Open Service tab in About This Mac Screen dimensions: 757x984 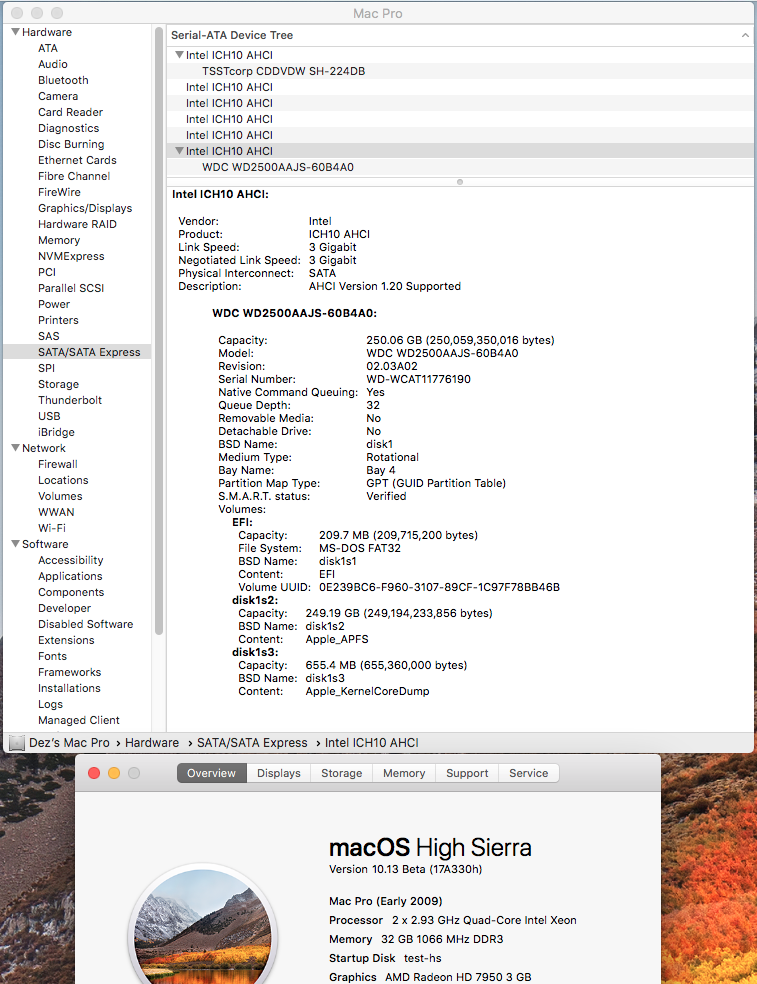[529, 773]
